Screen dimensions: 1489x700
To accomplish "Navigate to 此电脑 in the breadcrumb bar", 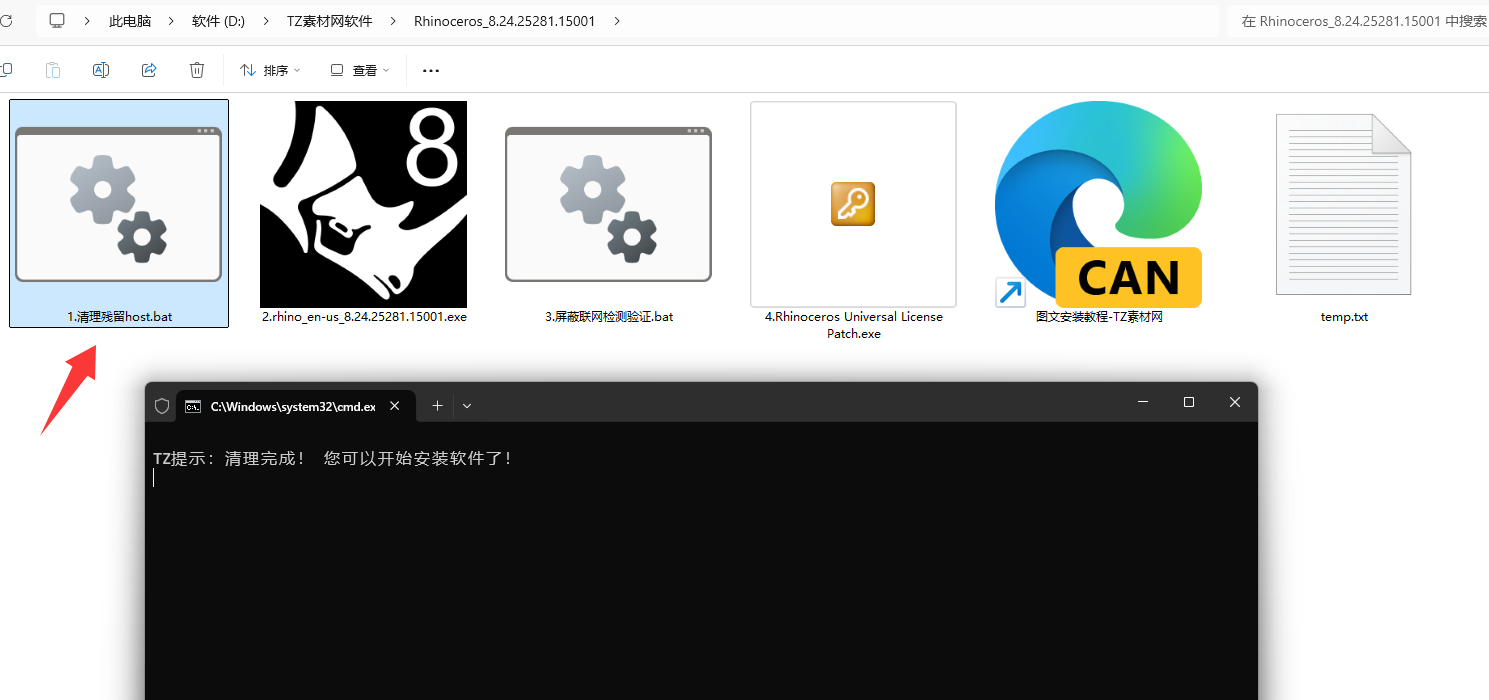I will (129, 20).
